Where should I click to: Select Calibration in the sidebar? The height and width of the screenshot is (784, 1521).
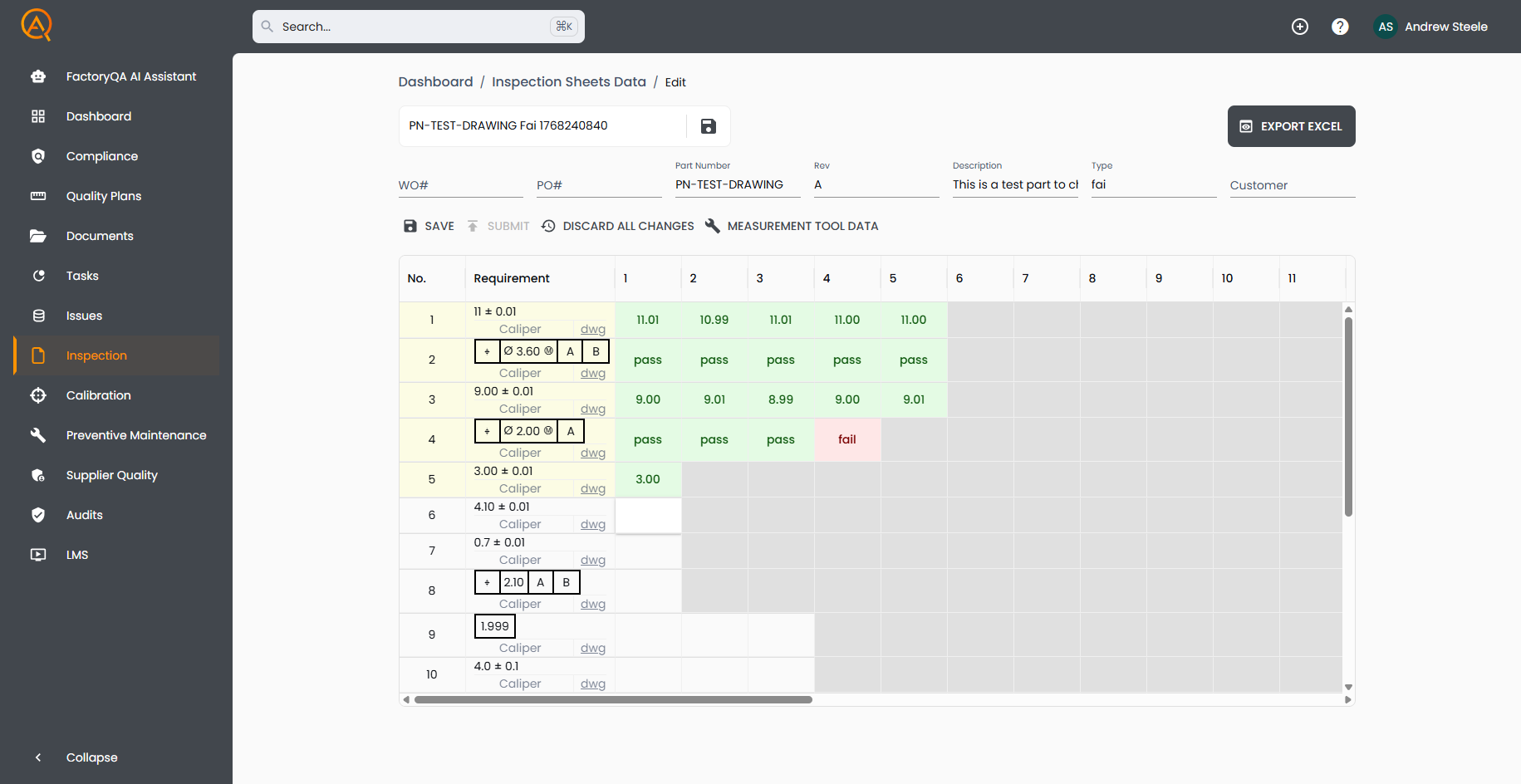pos(98,395)
